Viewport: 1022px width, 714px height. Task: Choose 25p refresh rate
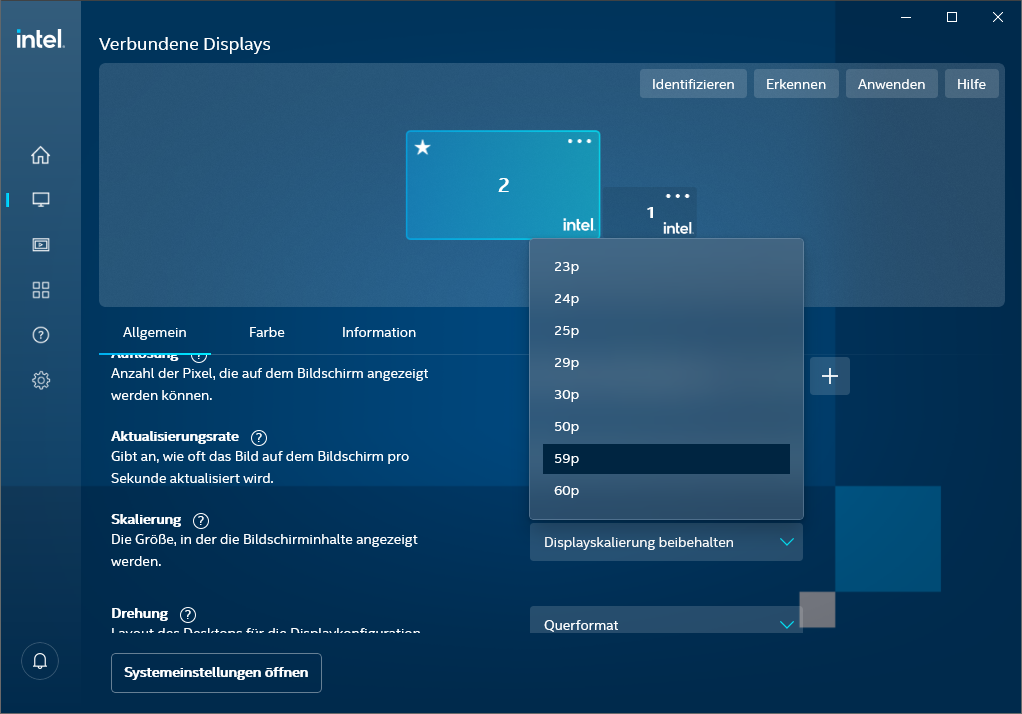point(666,331)
